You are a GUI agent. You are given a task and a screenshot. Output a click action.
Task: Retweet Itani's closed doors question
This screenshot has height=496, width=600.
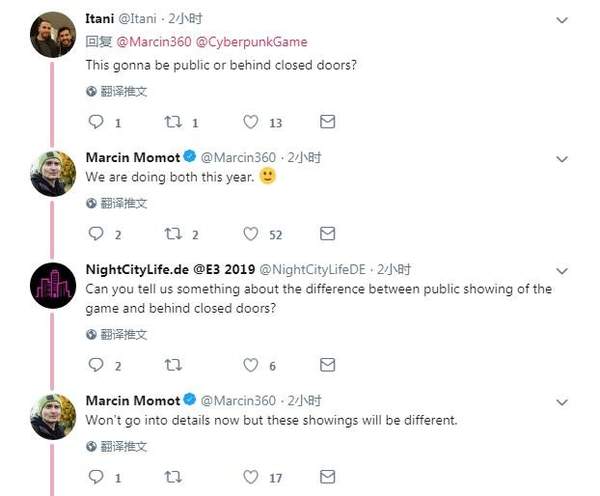click(x=172, y=122)
